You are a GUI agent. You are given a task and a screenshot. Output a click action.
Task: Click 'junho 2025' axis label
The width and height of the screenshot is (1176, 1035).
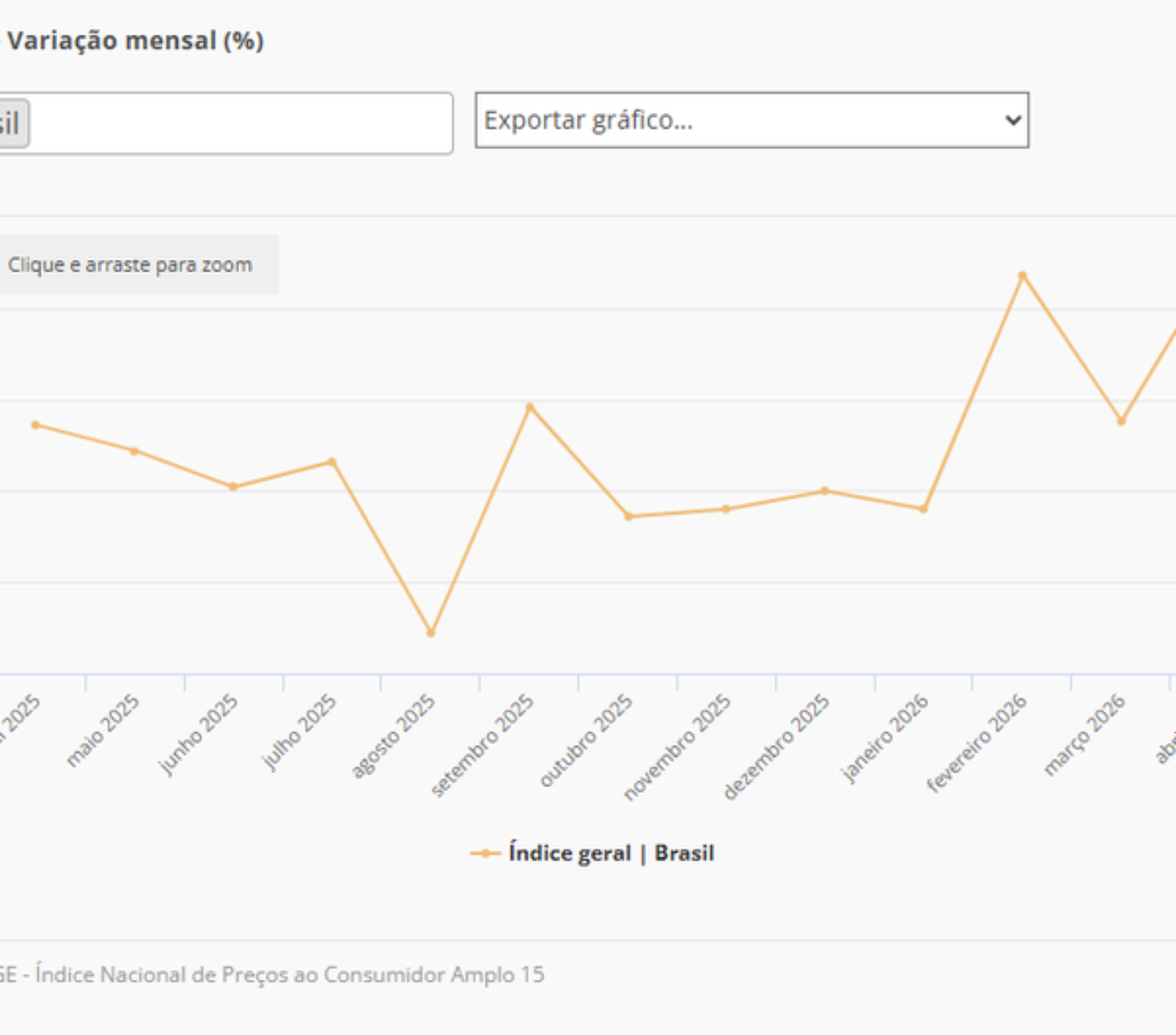(x=198, y=735)
